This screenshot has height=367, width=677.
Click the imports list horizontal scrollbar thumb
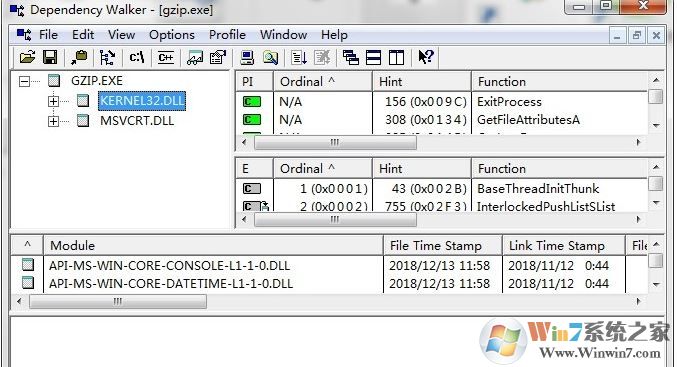click(x=335, y=142)
